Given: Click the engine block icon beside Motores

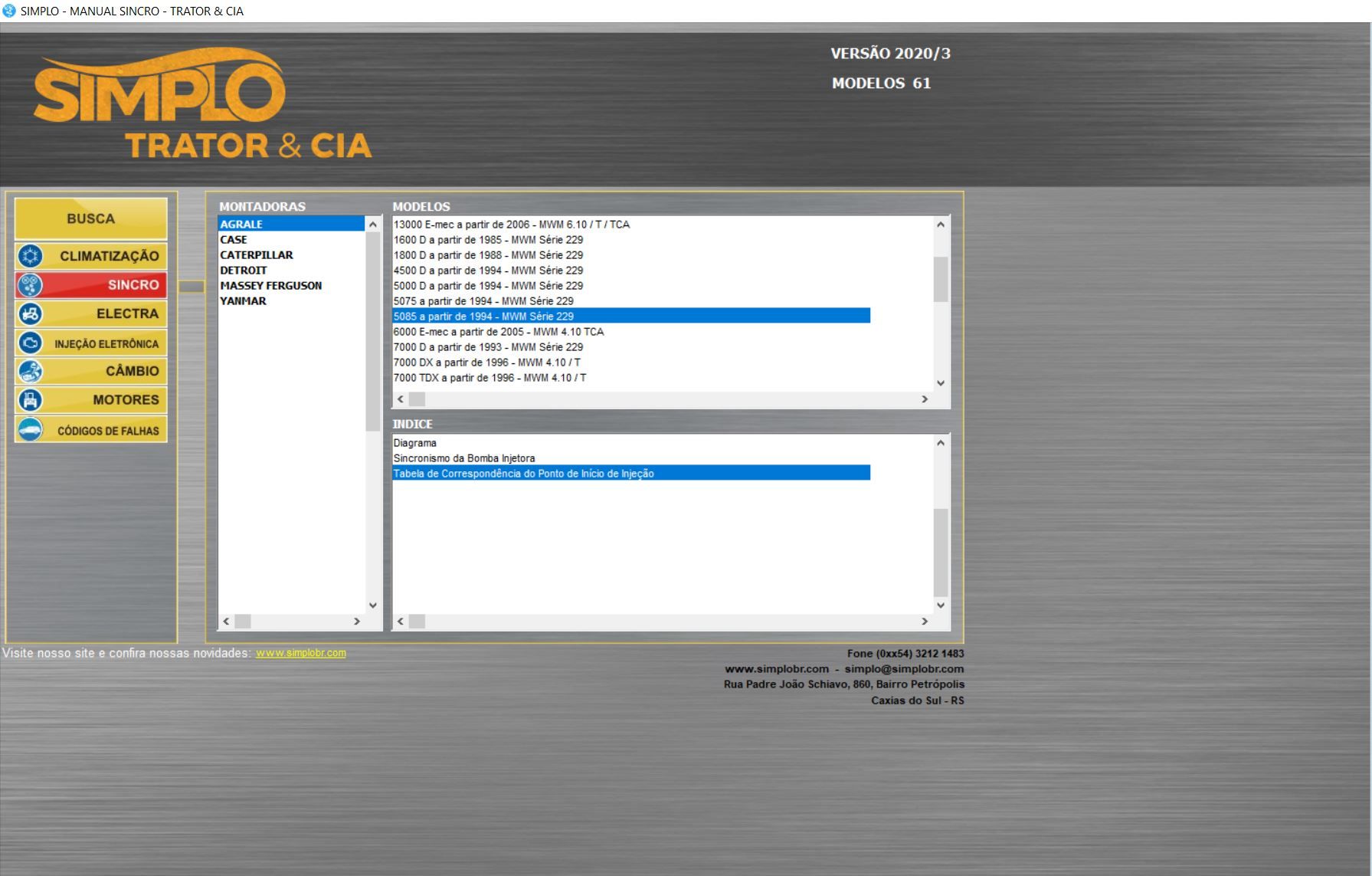Looking at the screenshot, I should click(31, 400).
